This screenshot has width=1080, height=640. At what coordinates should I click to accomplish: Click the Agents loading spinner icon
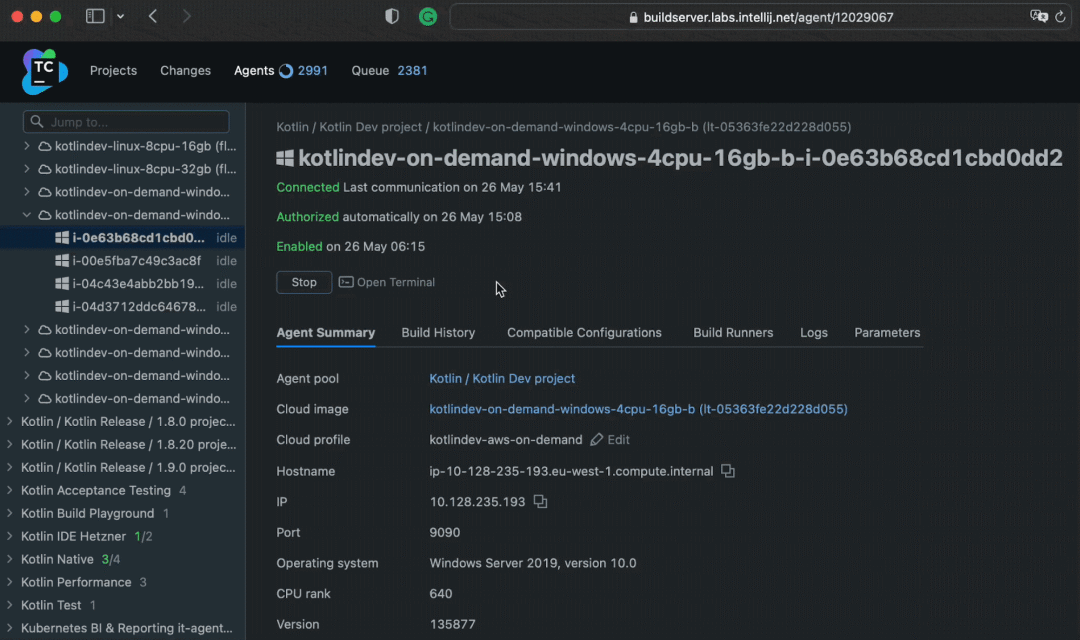pos(286,71)
